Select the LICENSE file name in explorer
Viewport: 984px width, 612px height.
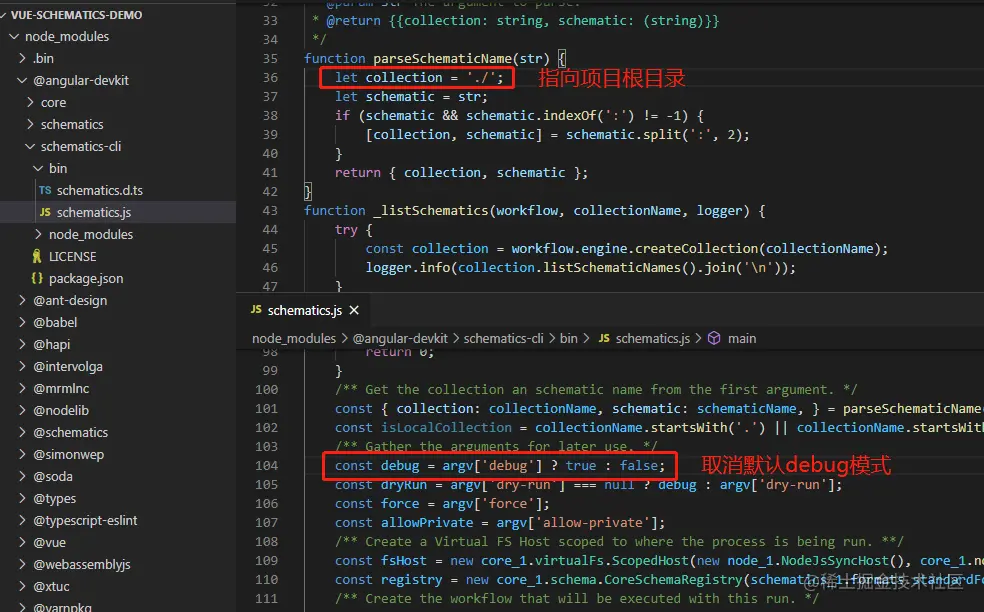tap(73, 256)
